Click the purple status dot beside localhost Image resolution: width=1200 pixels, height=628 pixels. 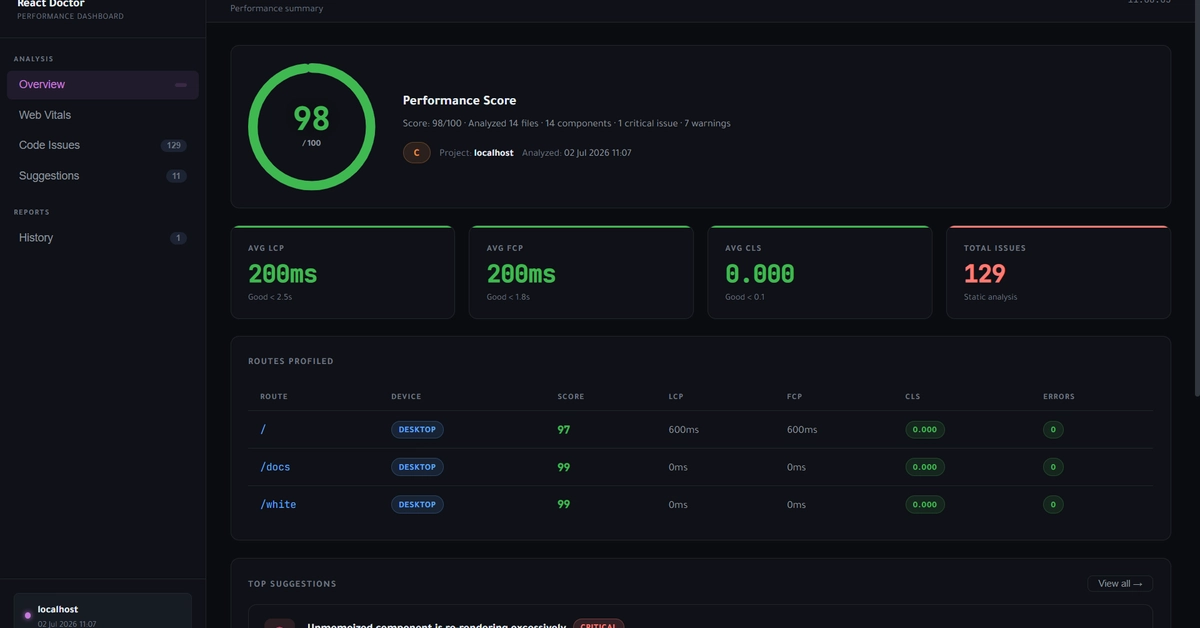[28, 615]
